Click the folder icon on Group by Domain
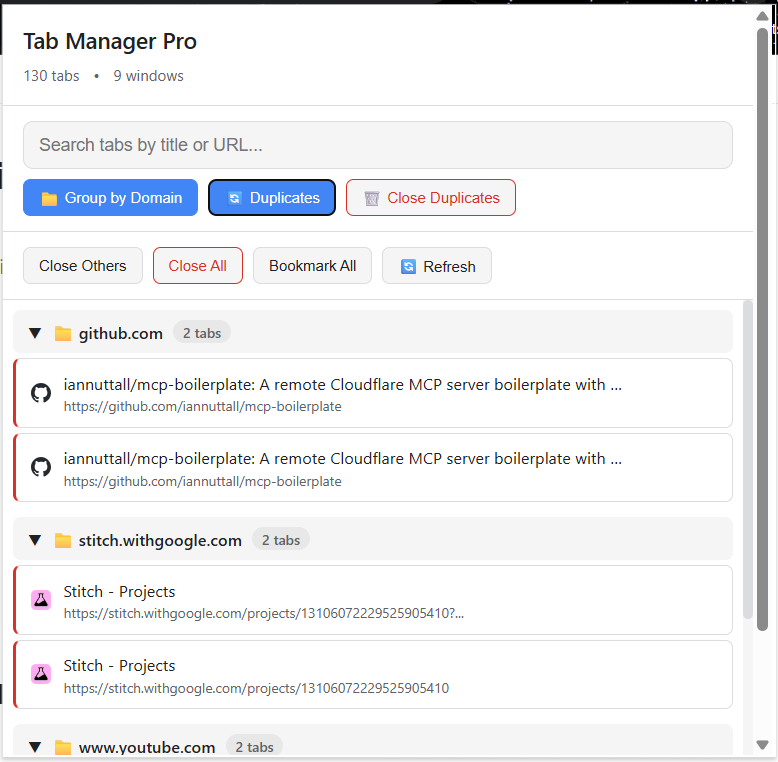Viewport: 778px width, 762px height. (x=49, y=199)
